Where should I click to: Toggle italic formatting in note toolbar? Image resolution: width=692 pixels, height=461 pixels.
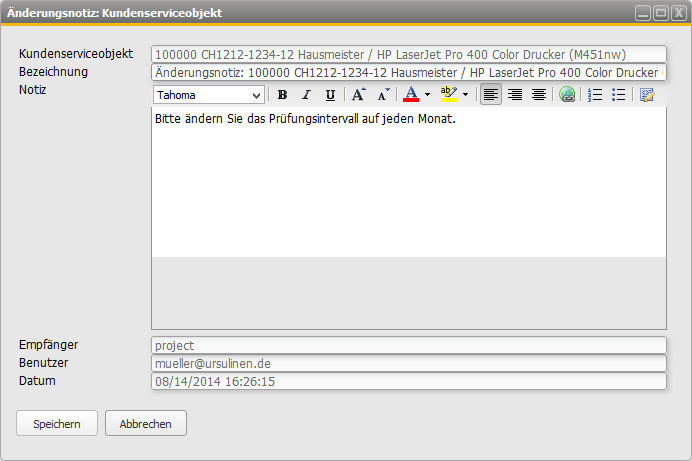[306, 94]
